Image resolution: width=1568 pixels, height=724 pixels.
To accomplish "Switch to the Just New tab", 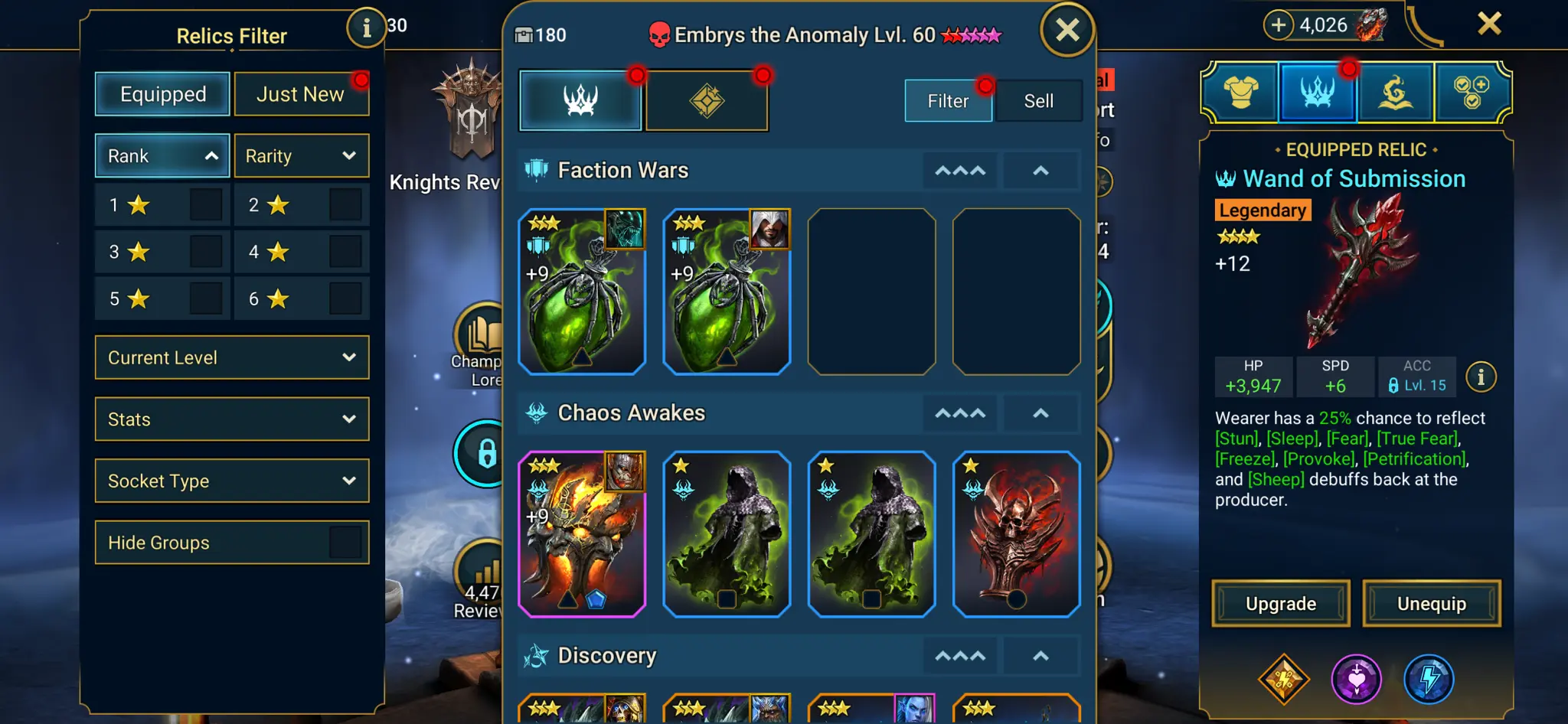I will click(302, 94).
